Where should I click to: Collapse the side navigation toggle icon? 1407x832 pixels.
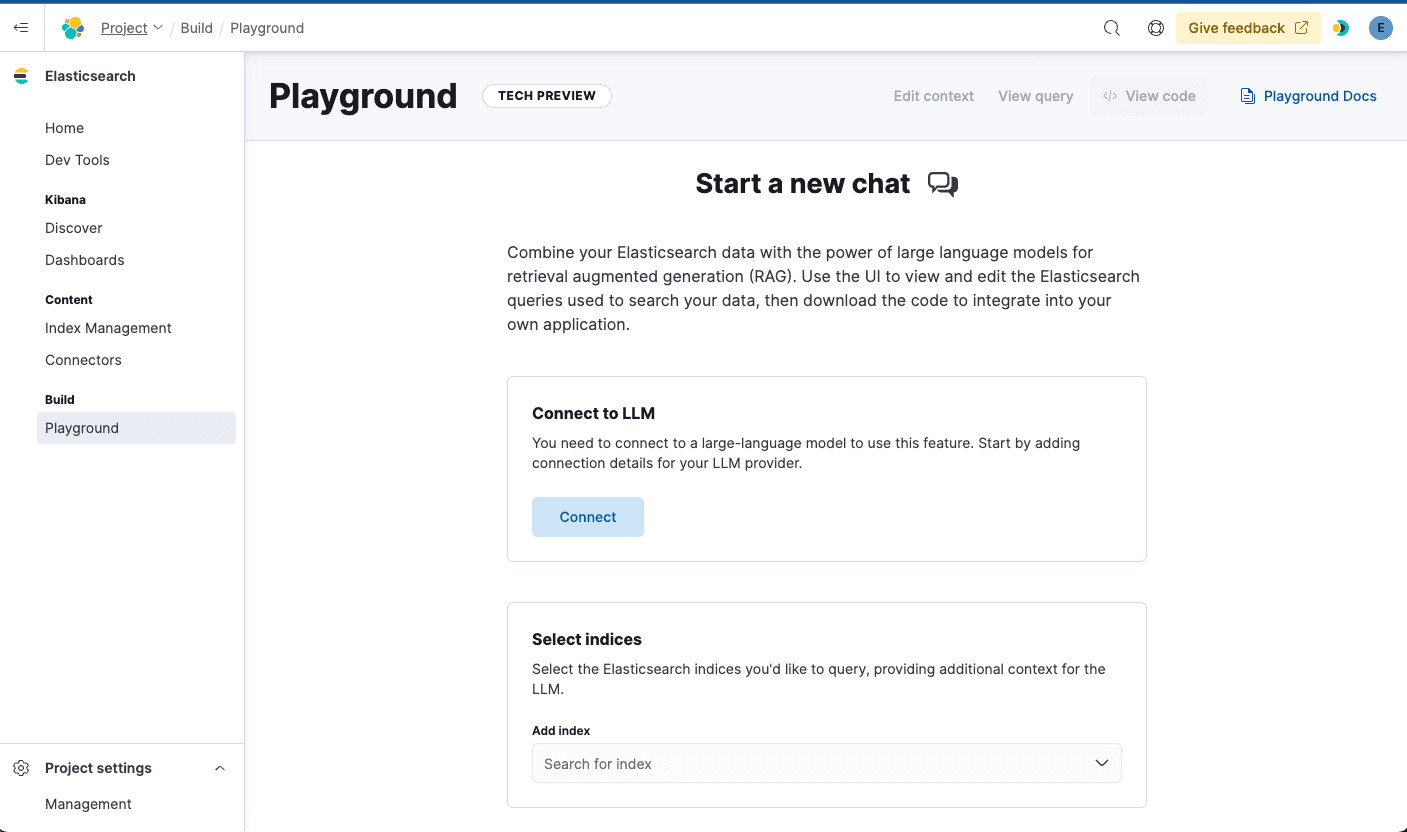pyautogui.click(x=21, y=28)
